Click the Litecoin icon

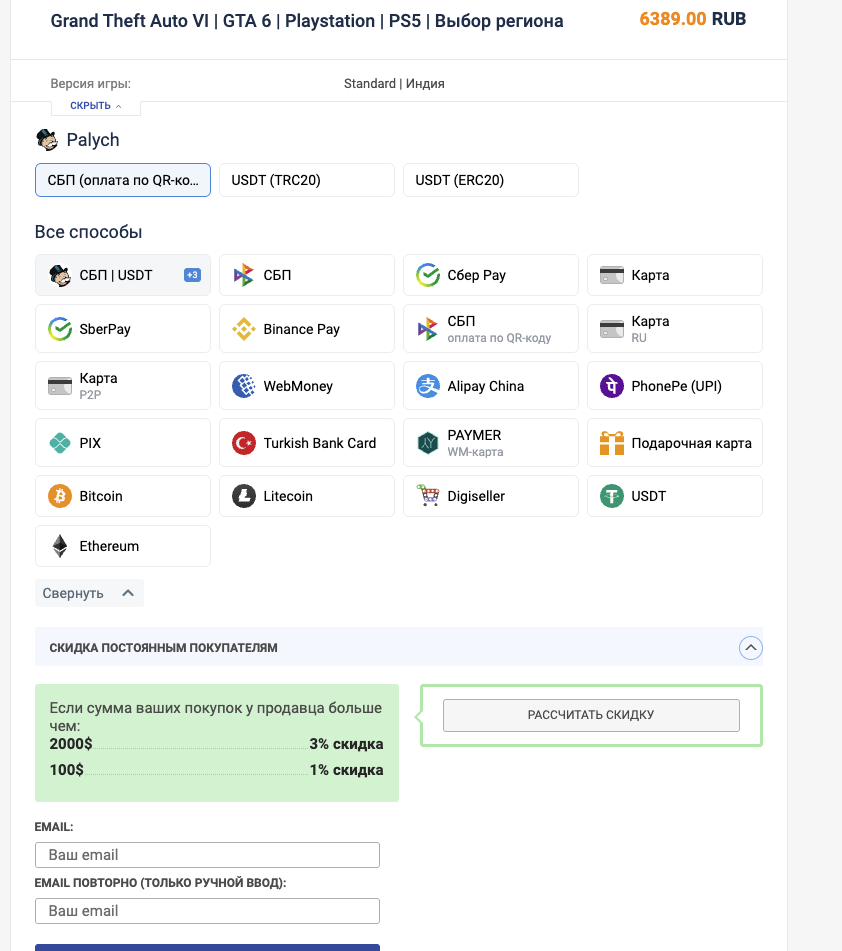(x=244, y=496)
